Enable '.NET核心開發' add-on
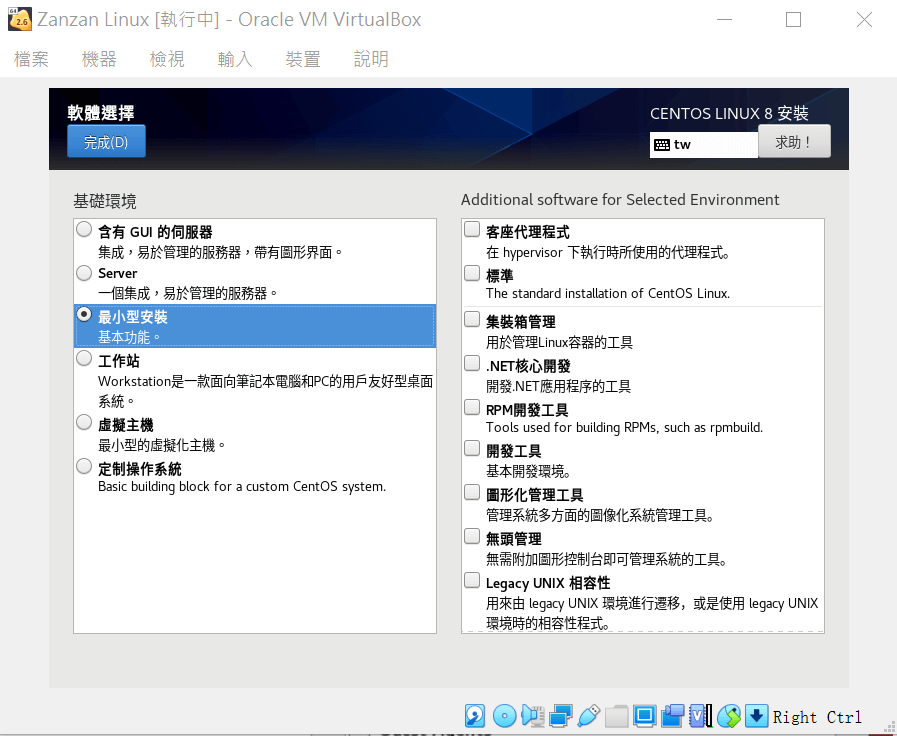This screenshot has height=736, width=897. point(472,363)
